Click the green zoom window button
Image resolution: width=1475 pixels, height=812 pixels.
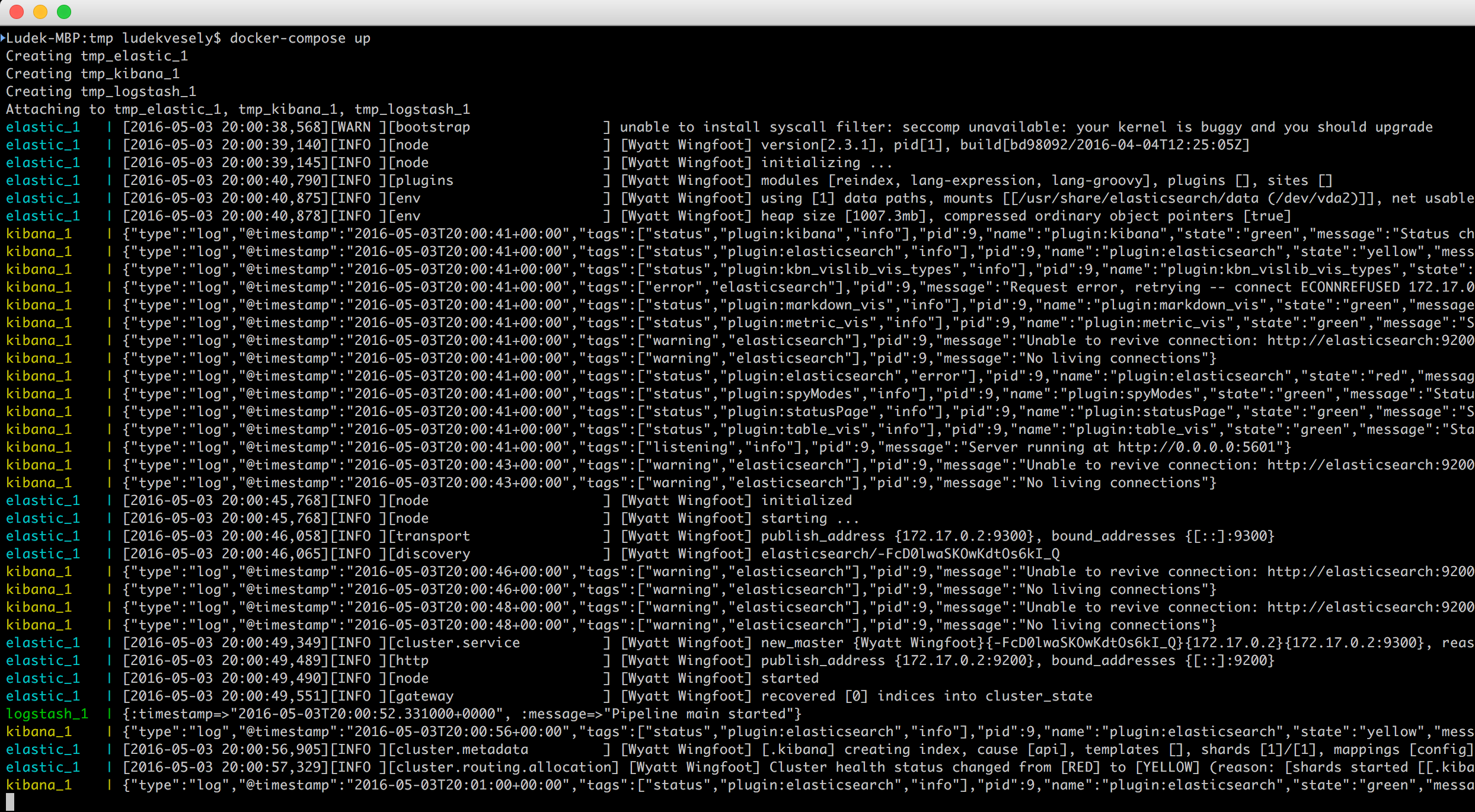point(64,12)
